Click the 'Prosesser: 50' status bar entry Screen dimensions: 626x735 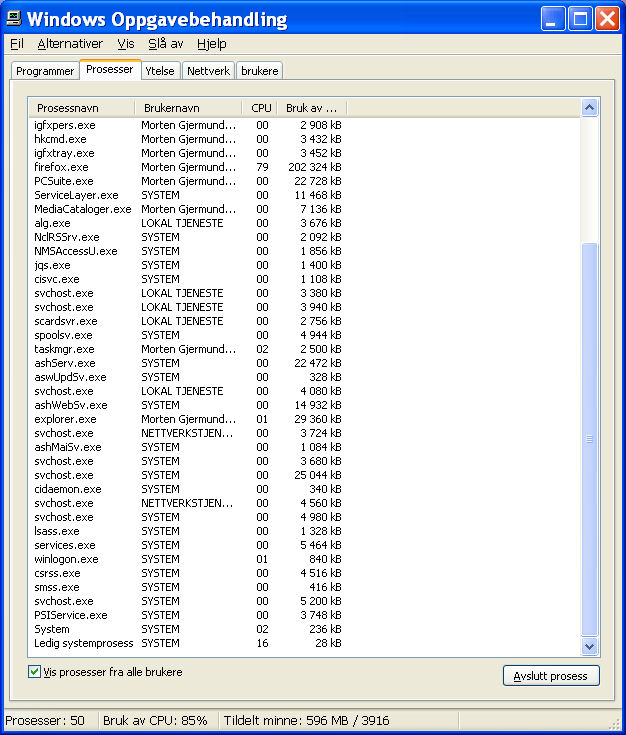coord(45,720)
